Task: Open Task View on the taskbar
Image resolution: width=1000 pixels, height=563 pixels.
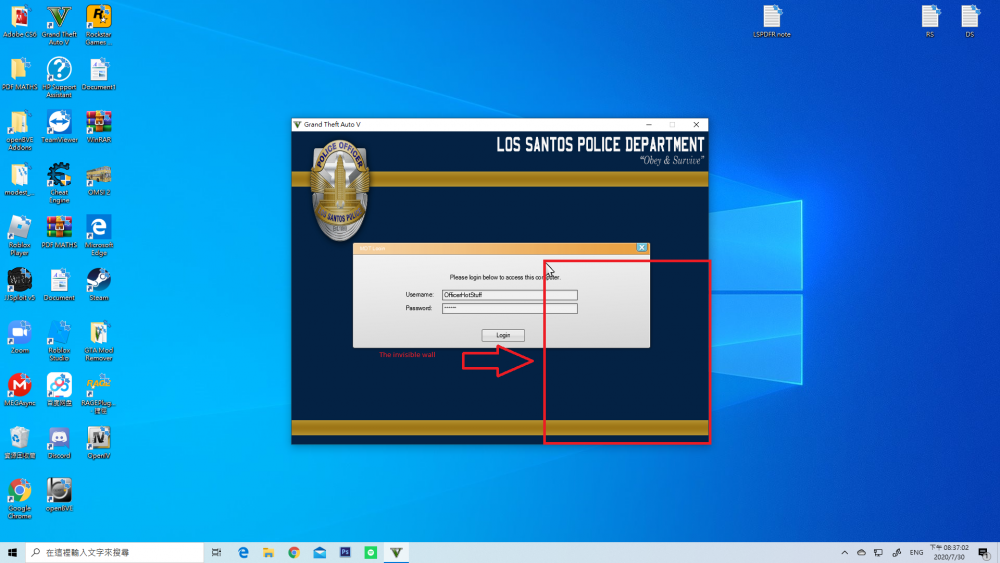Action: [x=217, y=553]
